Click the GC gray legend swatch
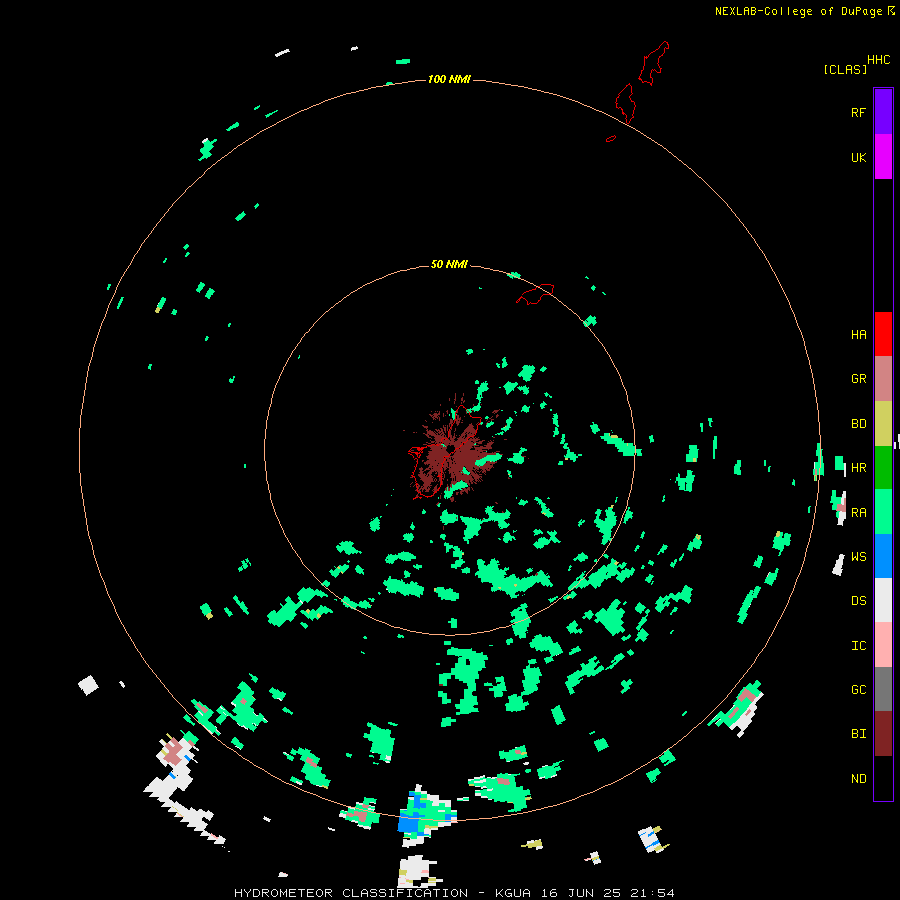The height and width of the screenshot is (900, 900). (883, 689)
